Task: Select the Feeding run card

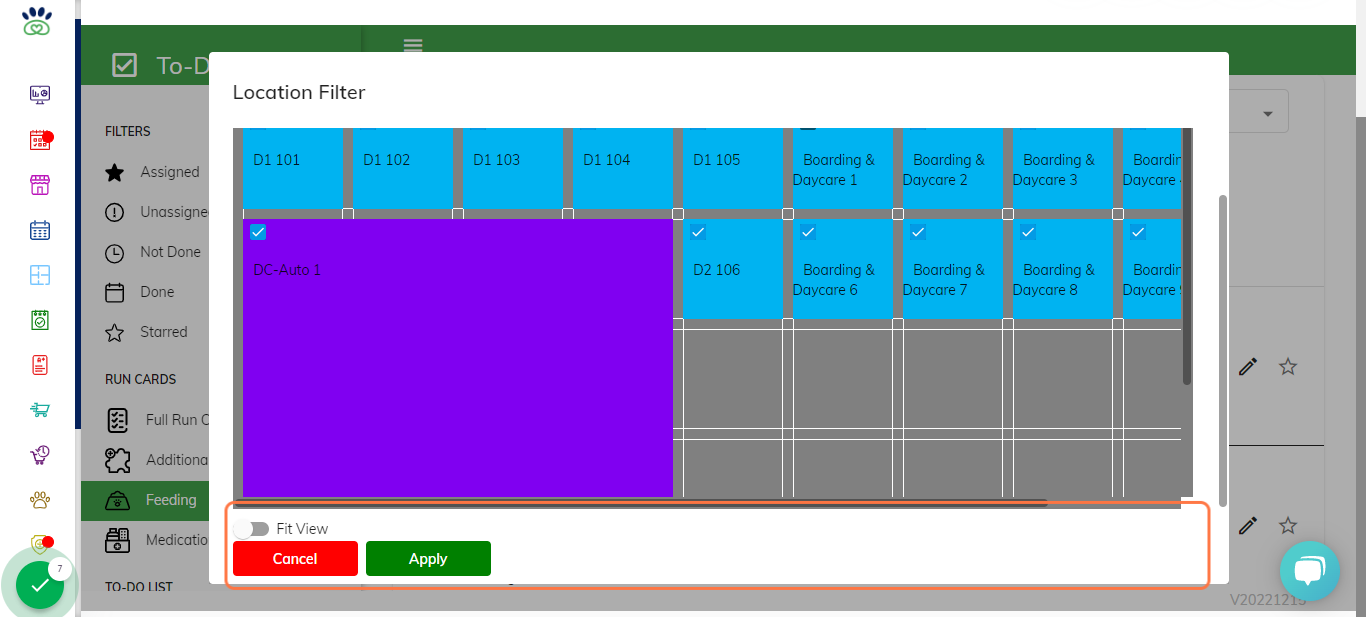Action: point(144,500)
